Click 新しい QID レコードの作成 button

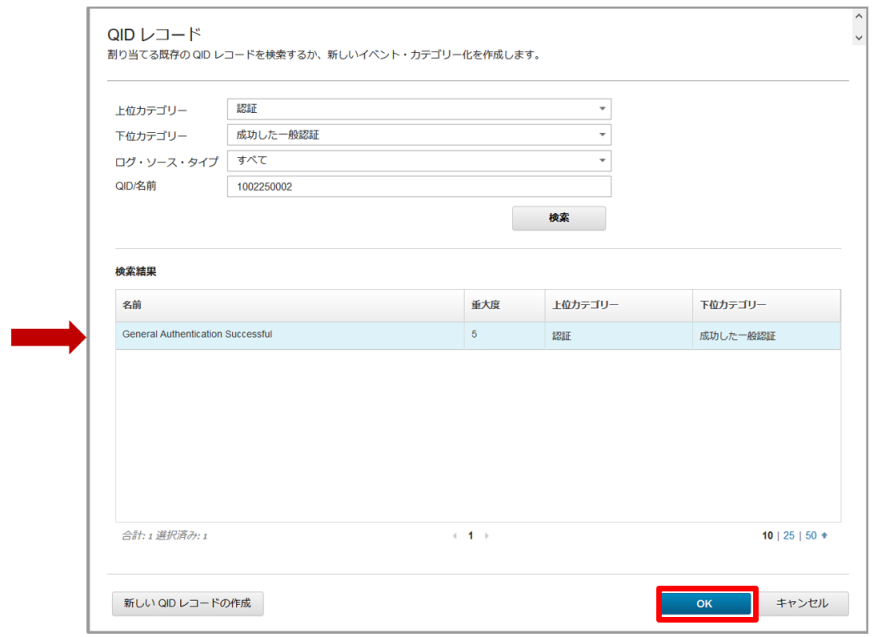(x=187, y=603)
